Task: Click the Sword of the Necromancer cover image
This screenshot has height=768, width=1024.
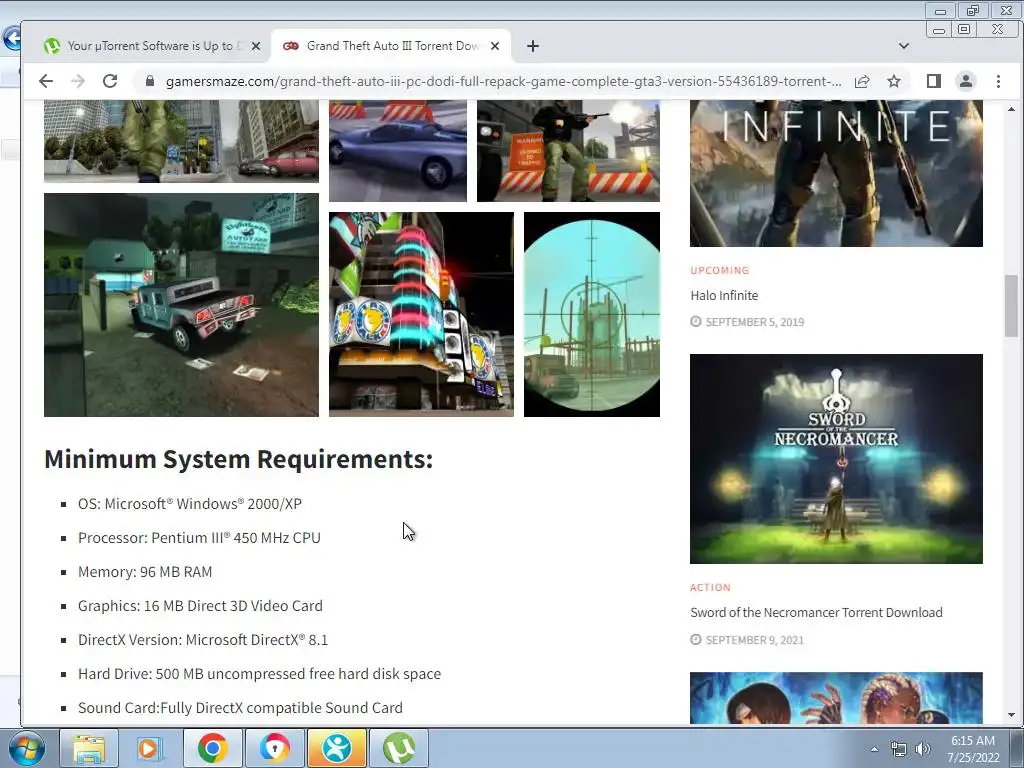Action: 836,458
